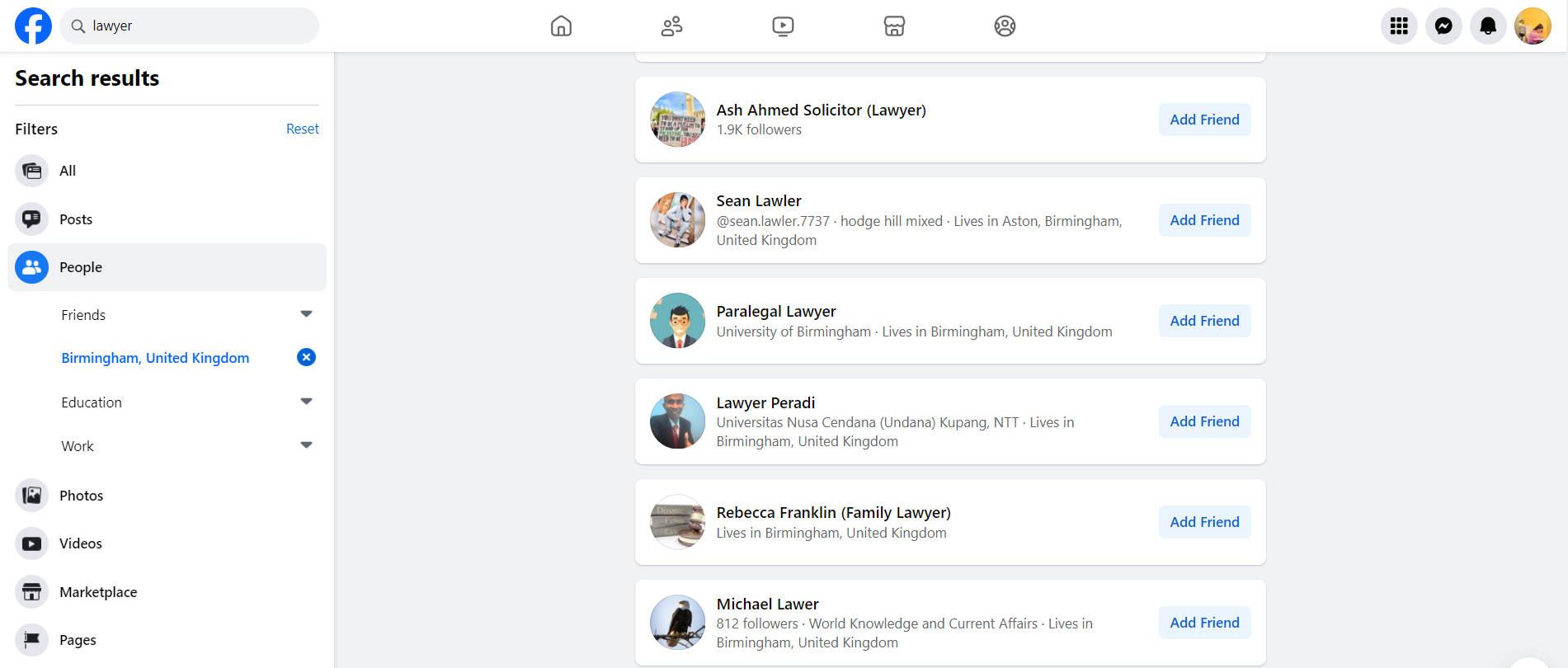Open the Groups icon in top navigation
The image size is (1568, 668).
pyautogui.click(x=1005, y=26)
